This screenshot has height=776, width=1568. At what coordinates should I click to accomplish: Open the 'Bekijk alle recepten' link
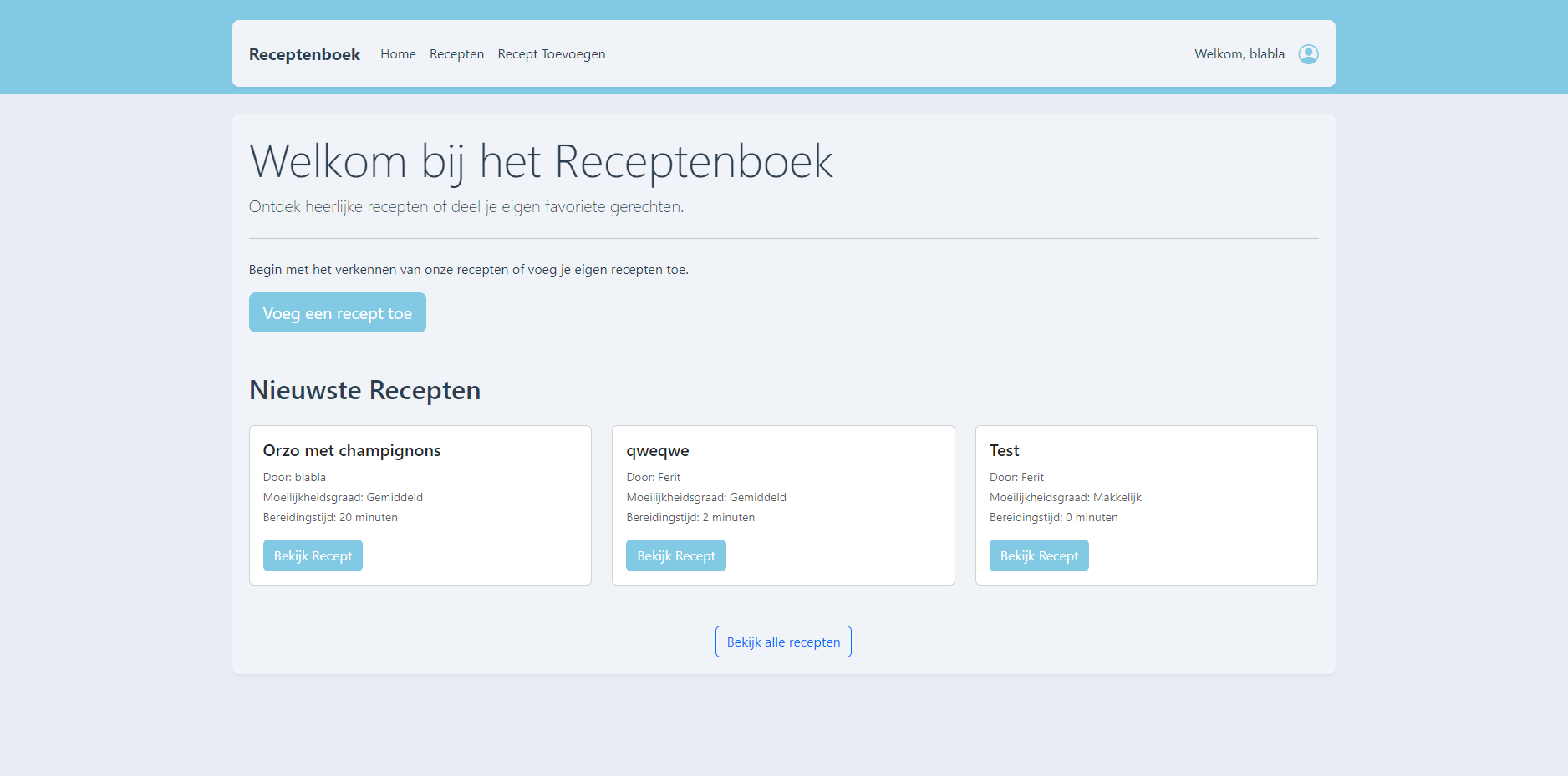click(783, 642)
